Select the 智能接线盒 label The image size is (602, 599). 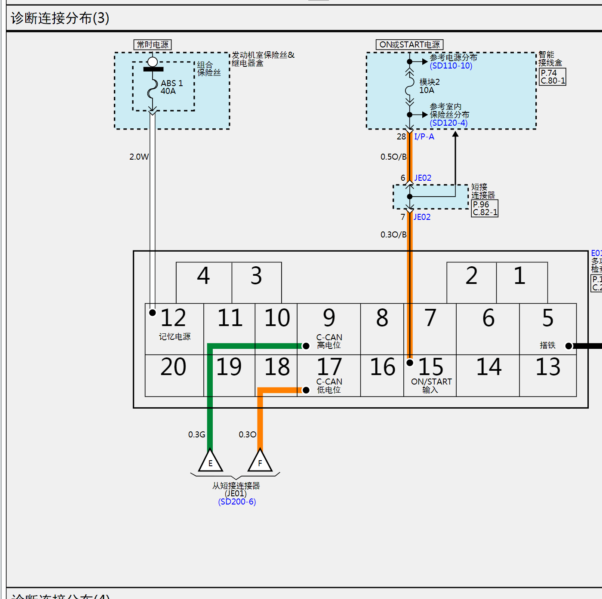pyautogui.click(x=550, y=58)
